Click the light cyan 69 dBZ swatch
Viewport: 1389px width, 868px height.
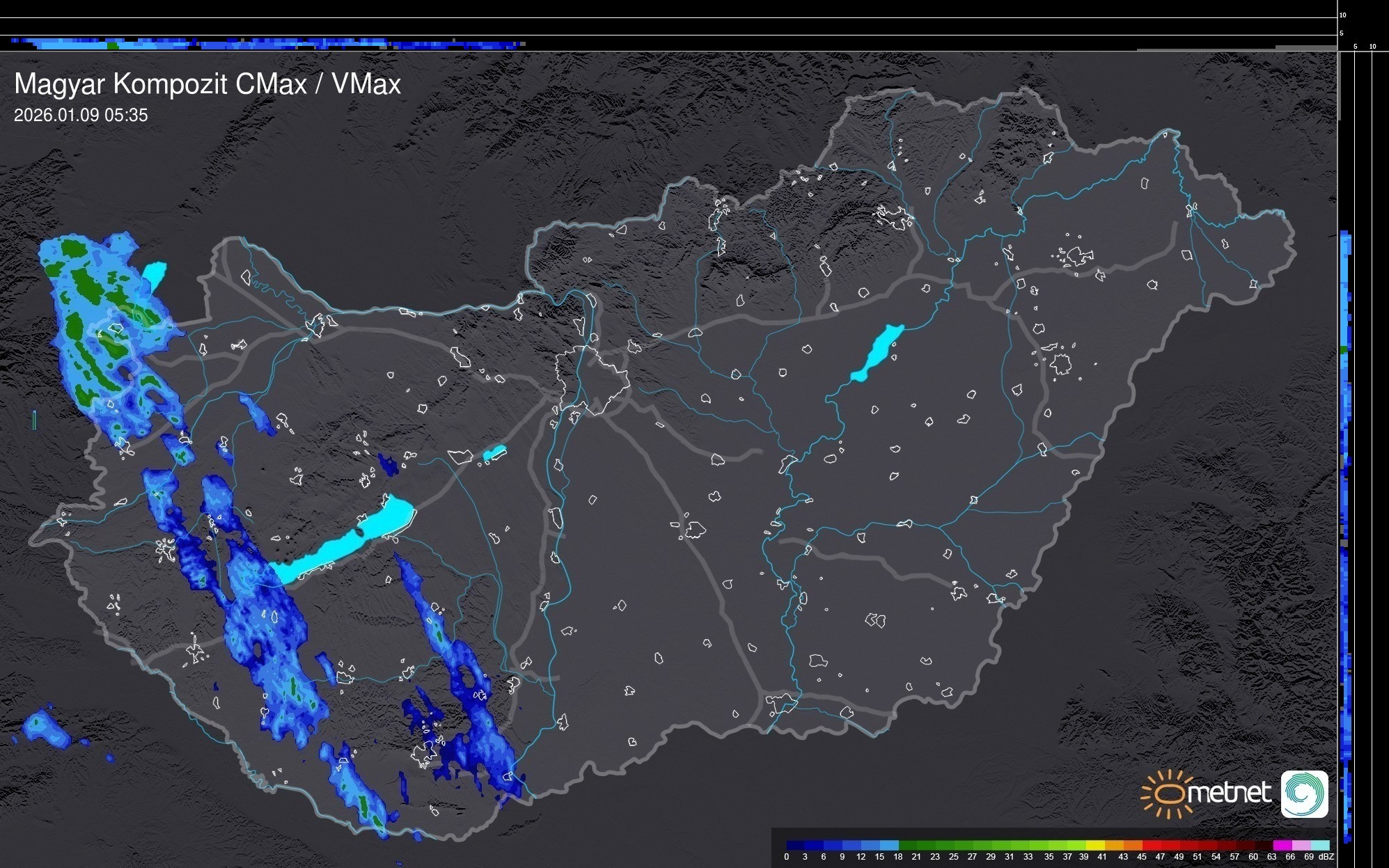coord(1319,845)
